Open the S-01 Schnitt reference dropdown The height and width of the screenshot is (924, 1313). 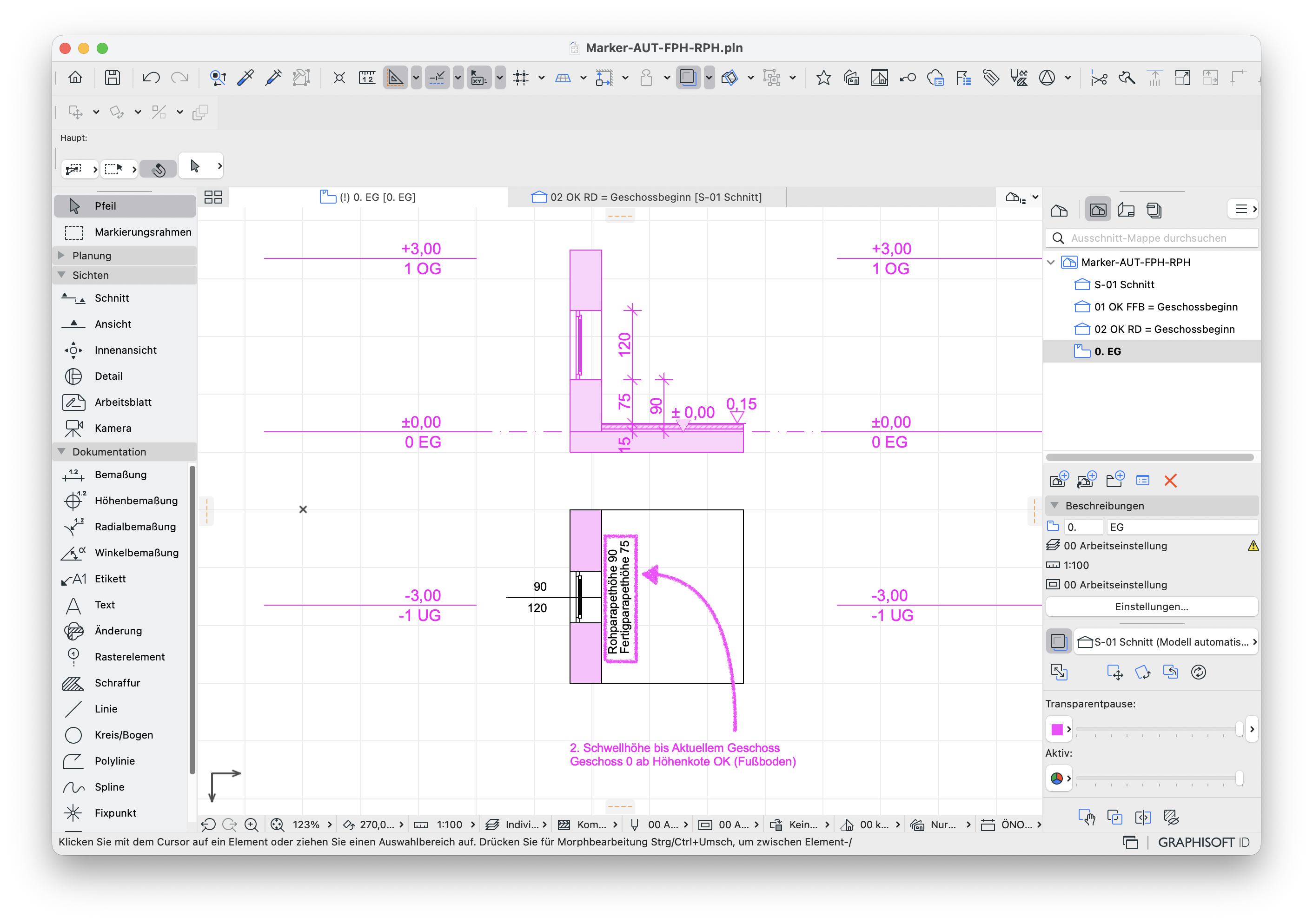pyautogui.click(x=1166, y=642)
